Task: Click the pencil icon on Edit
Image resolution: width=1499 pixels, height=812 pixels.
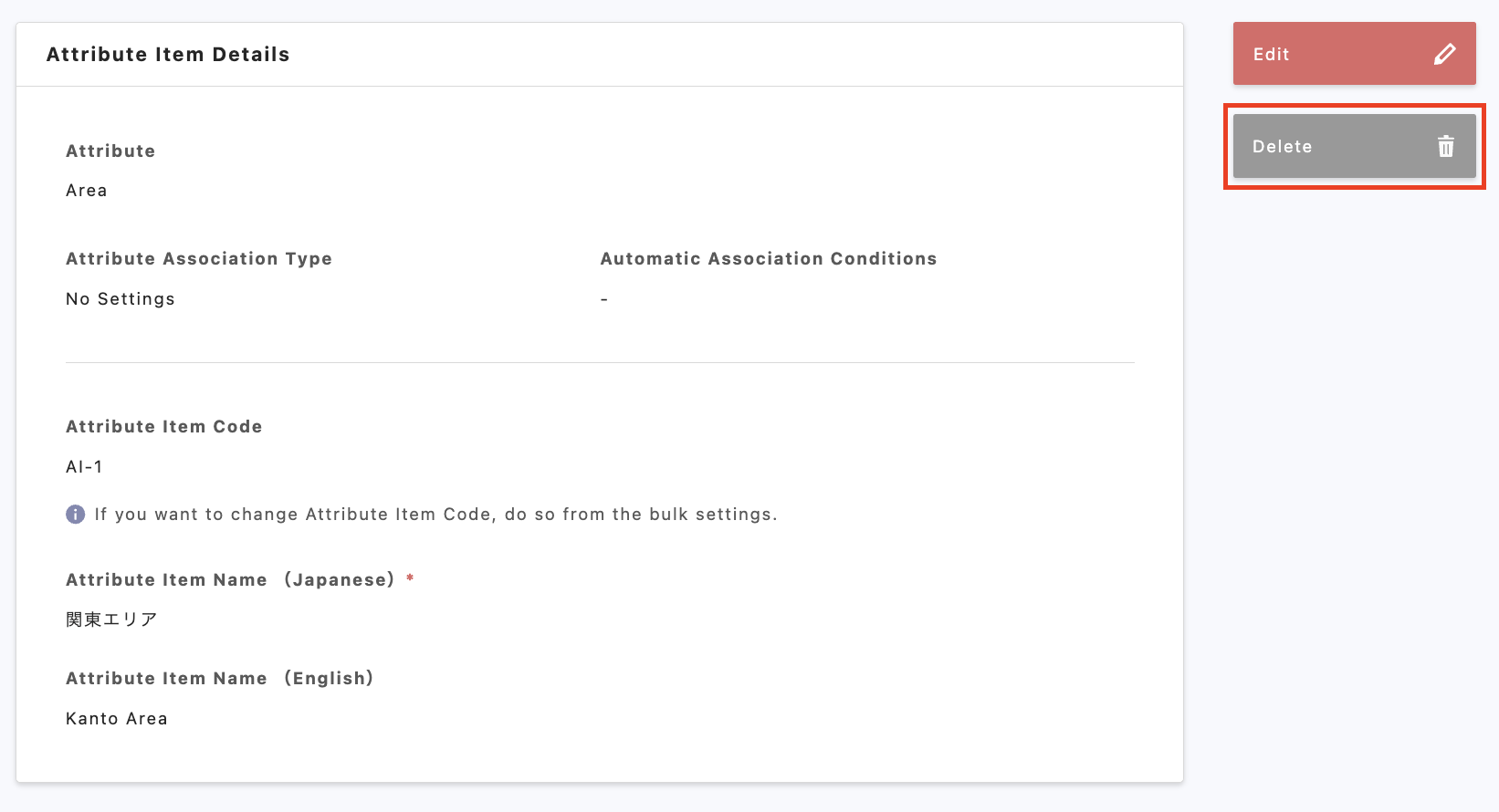Action: 1444,55
